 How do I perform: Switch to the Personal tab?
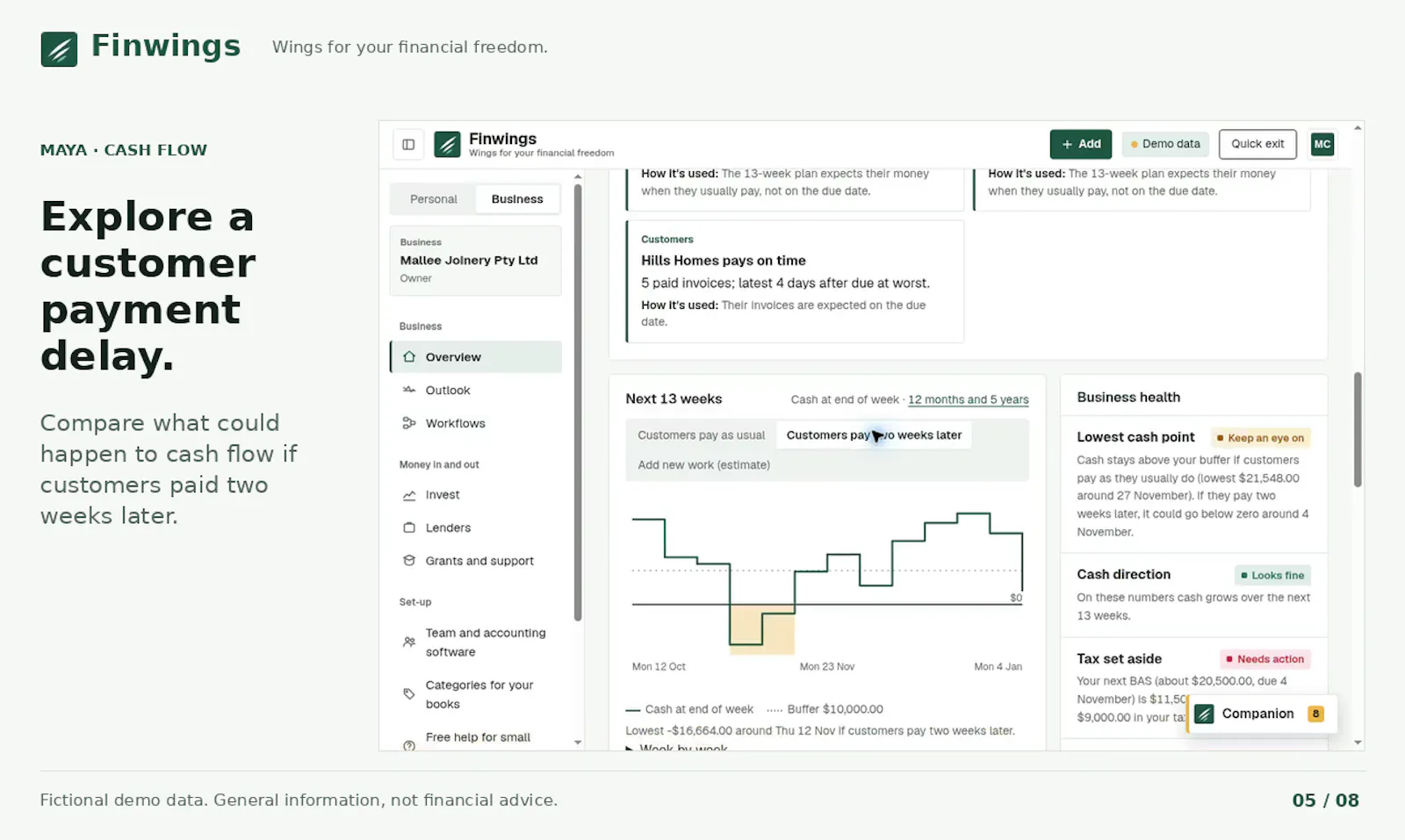click(x=434, y=199)
